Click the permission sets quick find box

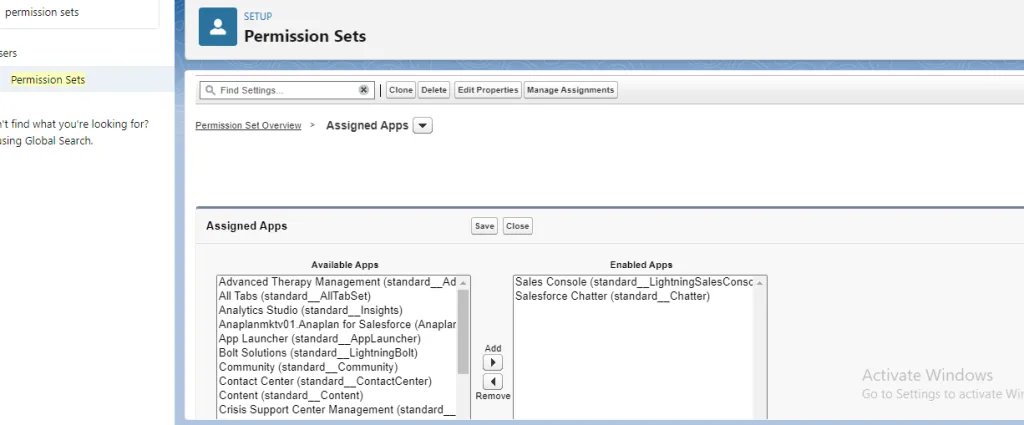click(x=78, y=13)
